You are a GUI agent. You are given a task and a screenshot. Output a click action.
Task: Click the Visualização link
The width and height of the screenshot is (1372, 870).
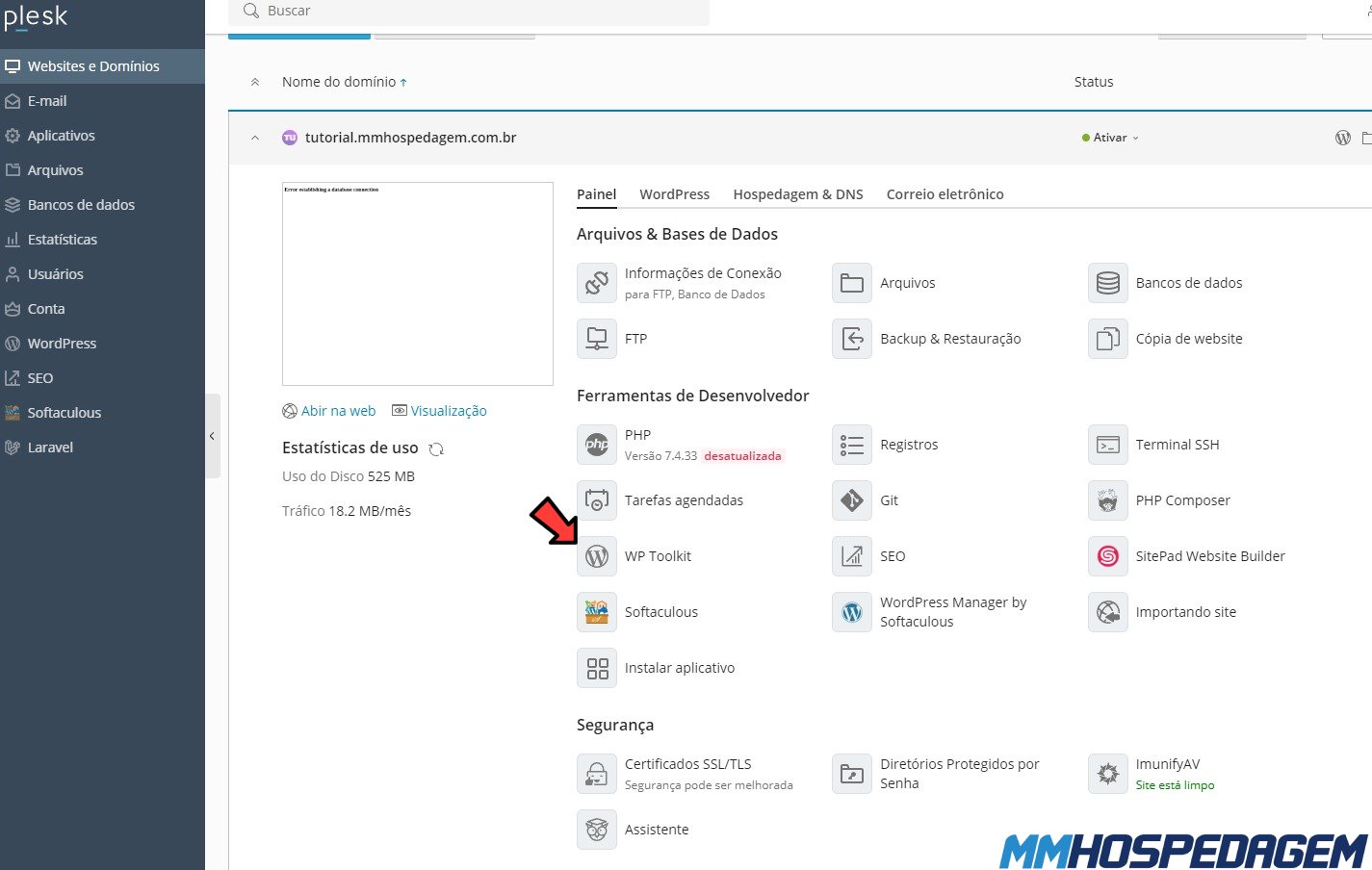tap(439, 411)
